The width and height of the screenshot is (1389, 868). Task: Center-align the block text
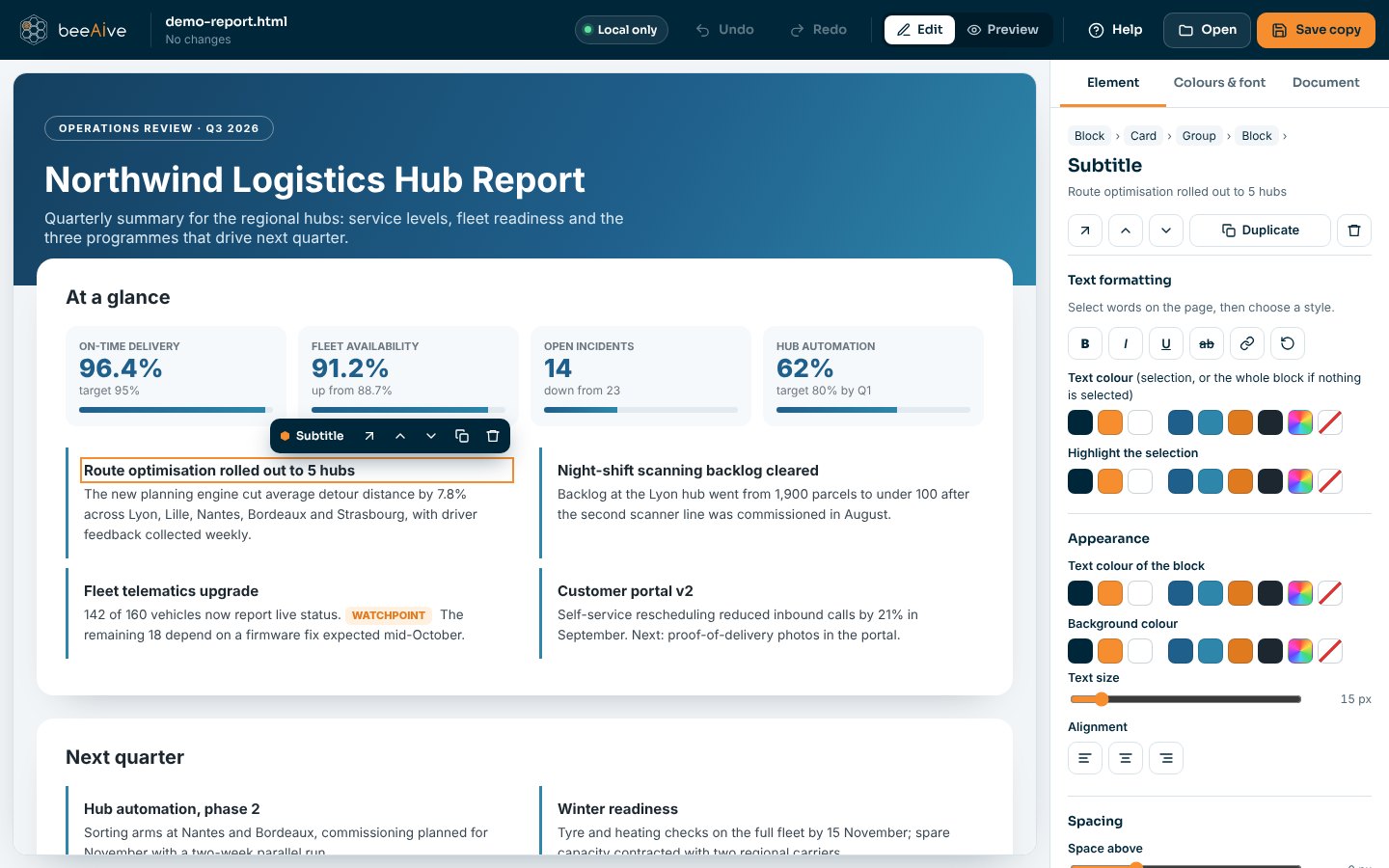pos(1126,758)
